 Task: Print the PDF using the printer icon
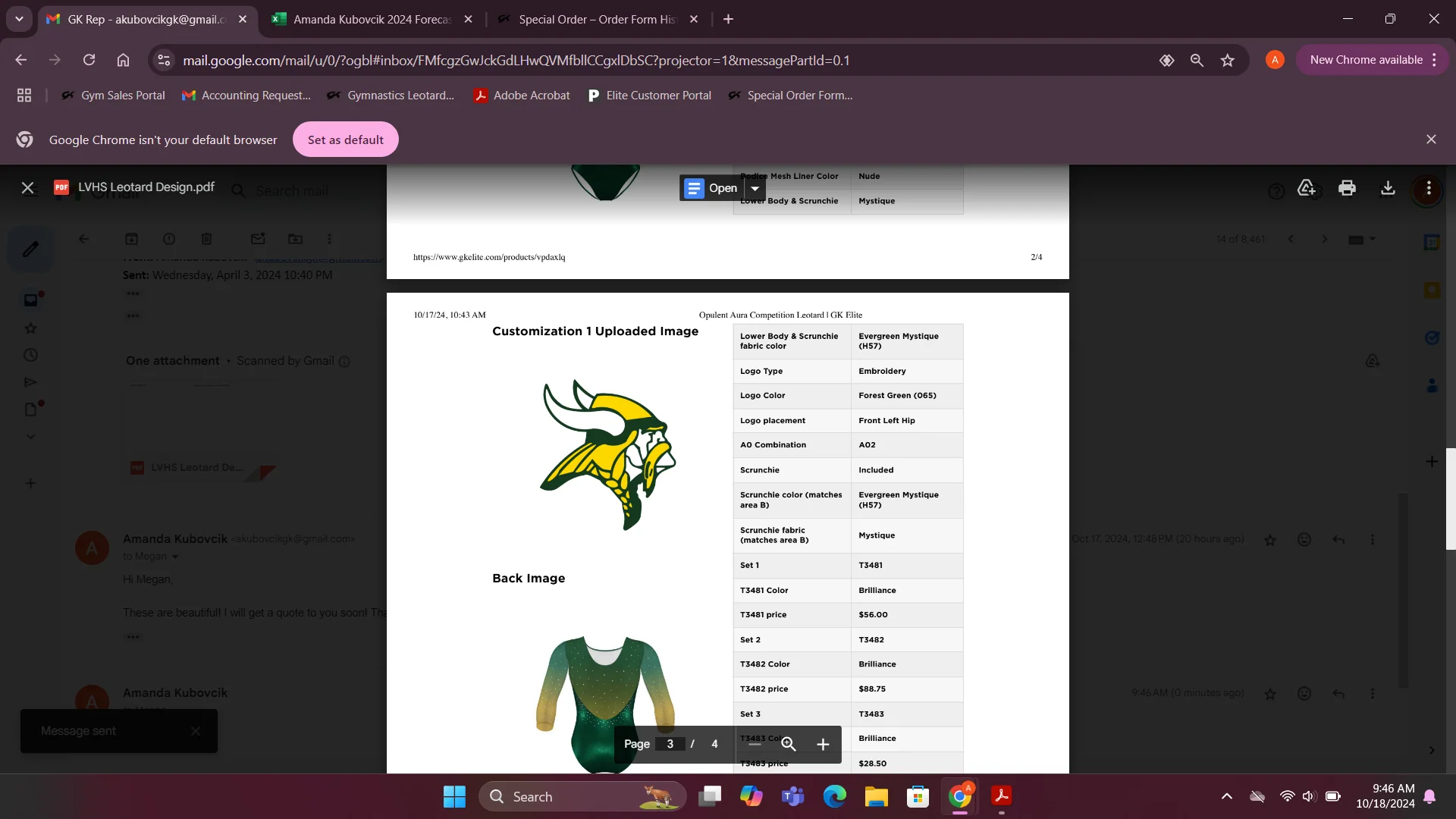(x=1347, y=187)
